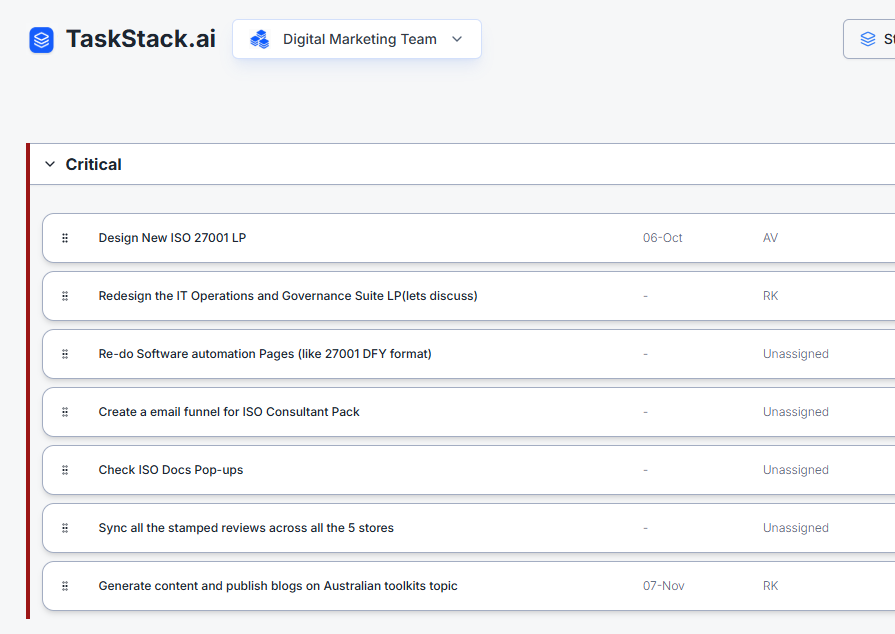Open the ISO Consultant Pack email funnel task
The image size is (895, 634).
[229, 412]
